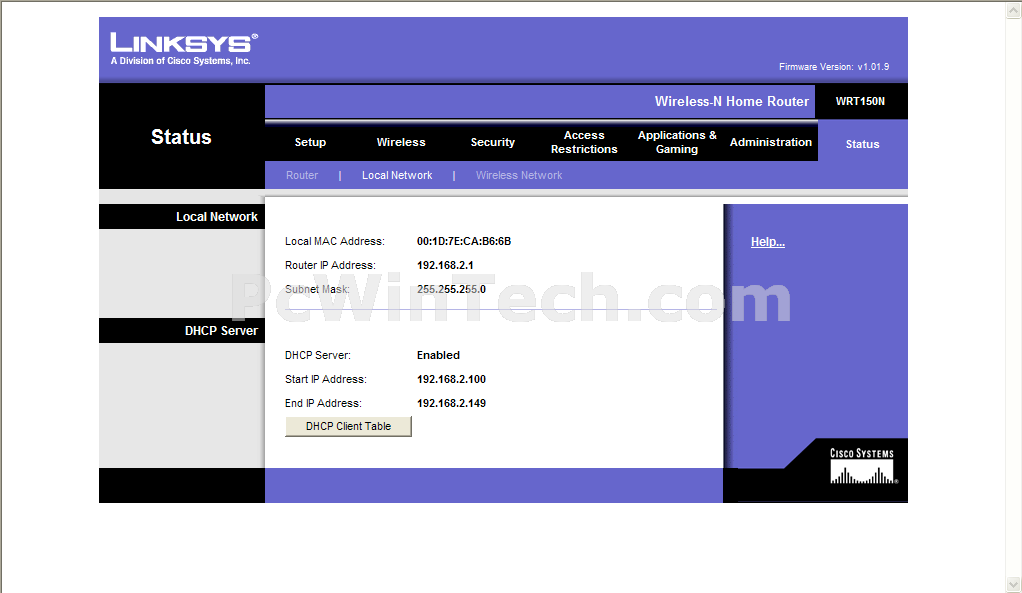
Task: Click the End IP Address label
Action: [x=323, y=403]
